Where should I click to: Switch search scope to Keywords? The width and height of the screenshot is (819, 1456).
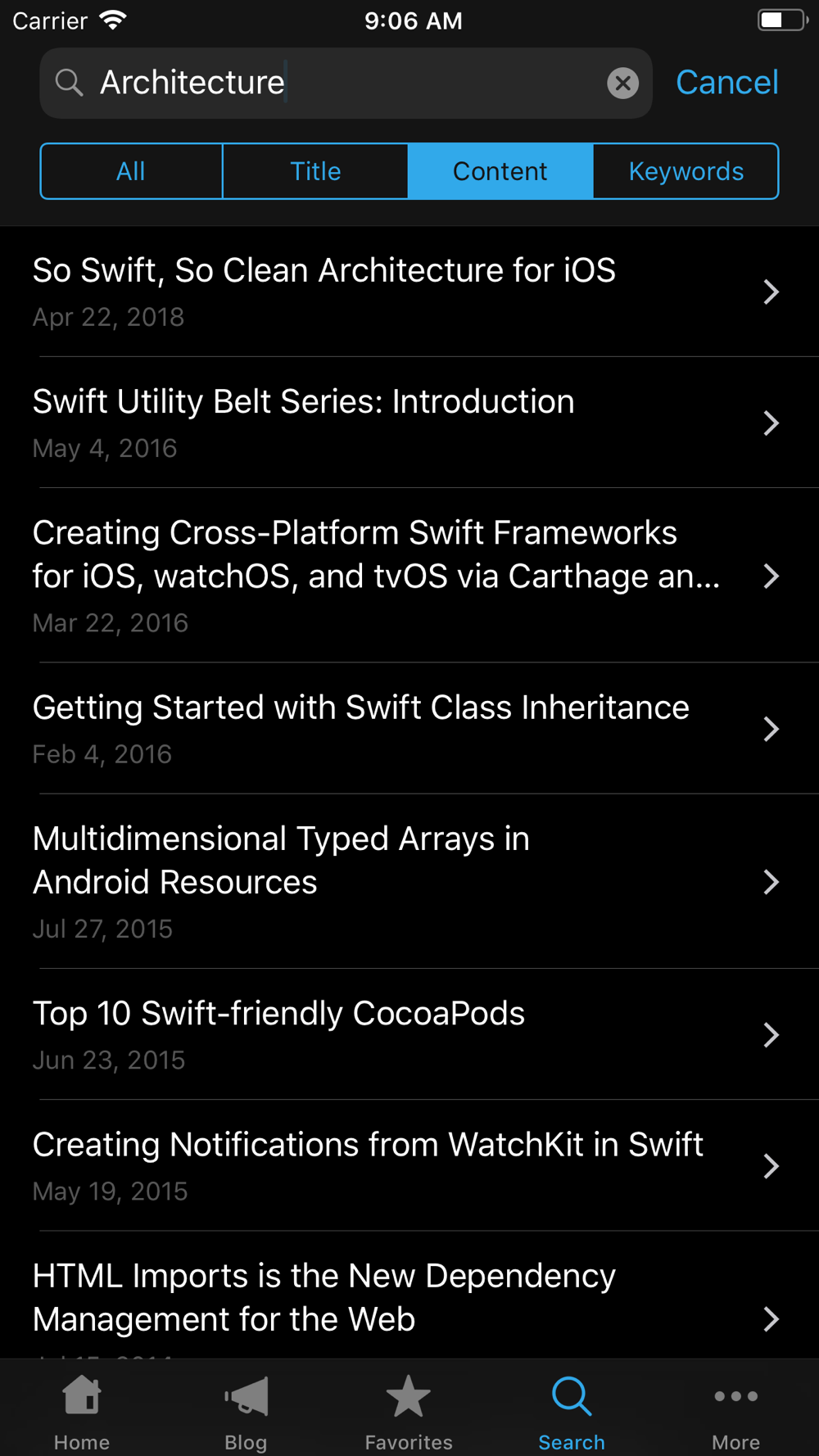click(686, 171)
